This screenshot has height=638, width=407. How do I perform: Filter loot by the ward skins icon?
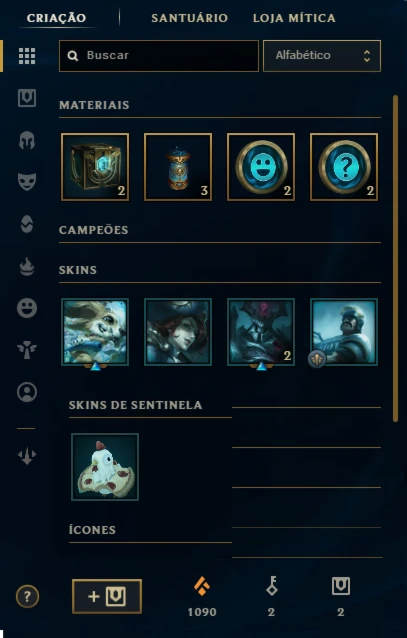27,350
